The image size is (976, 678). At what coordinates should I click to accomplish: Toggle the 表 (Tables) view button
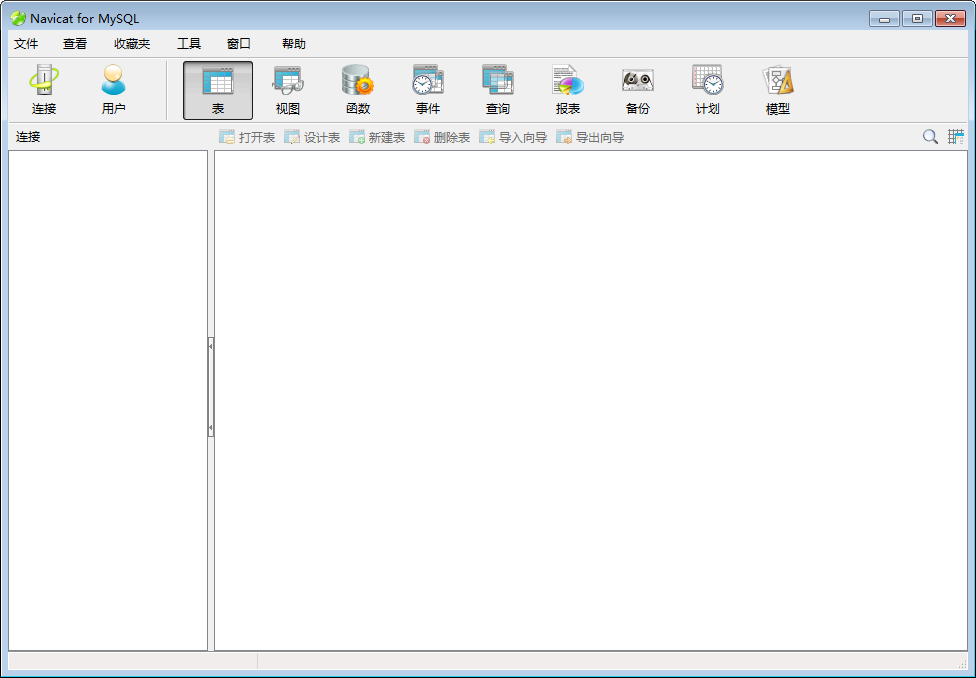[x=217, y=88]
